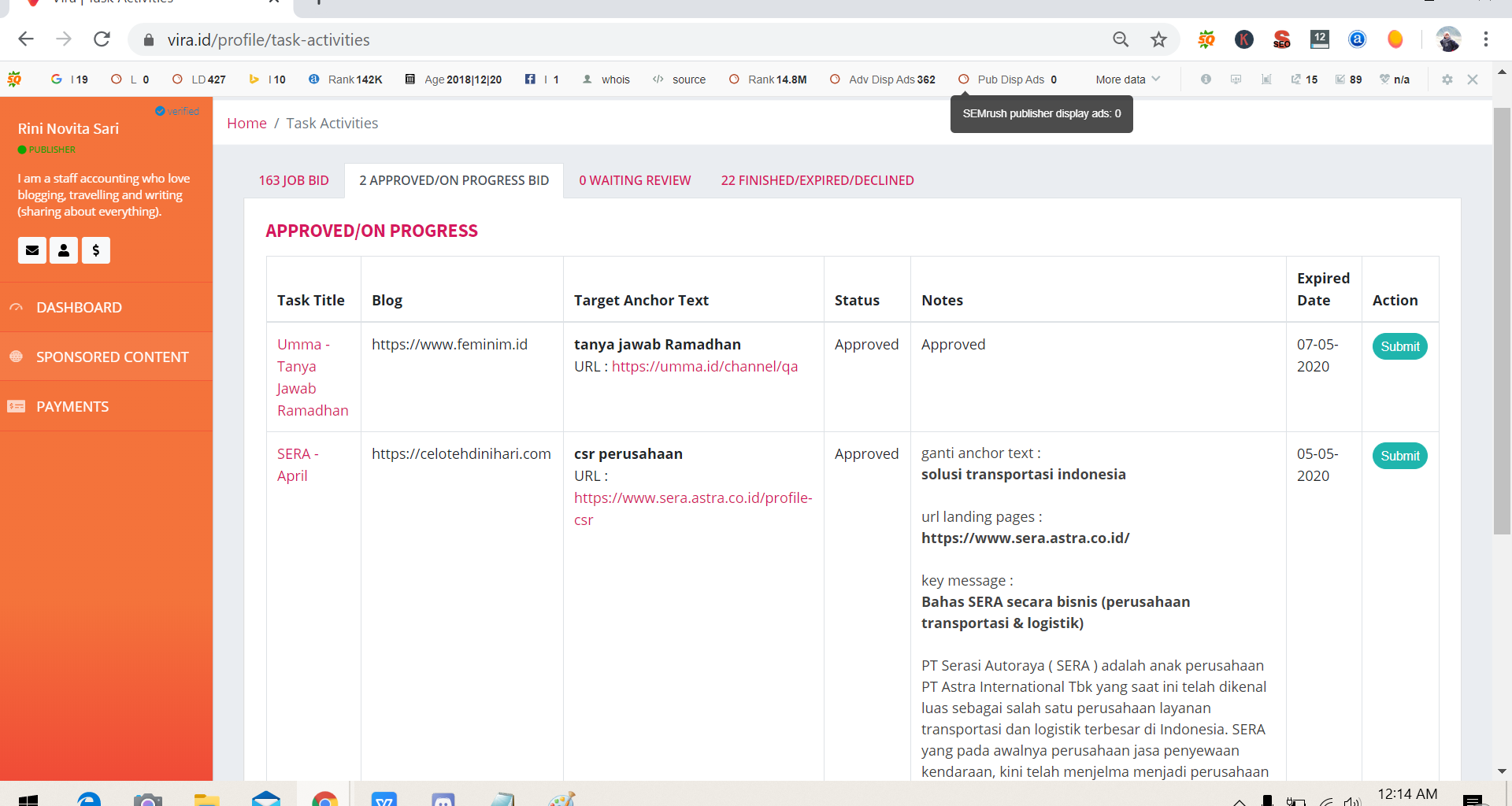Open the blue circled 'a' extension icon
Viewport: 1512px width, 806px height.
(x=1358, y=39)
